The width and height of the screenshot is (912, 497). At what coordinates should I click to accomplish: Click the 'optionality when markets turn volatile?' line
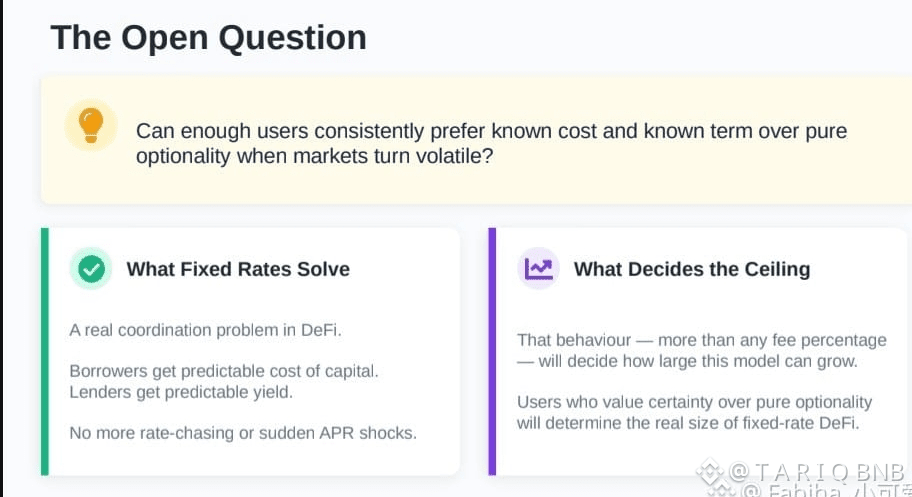tap(315, 156)
